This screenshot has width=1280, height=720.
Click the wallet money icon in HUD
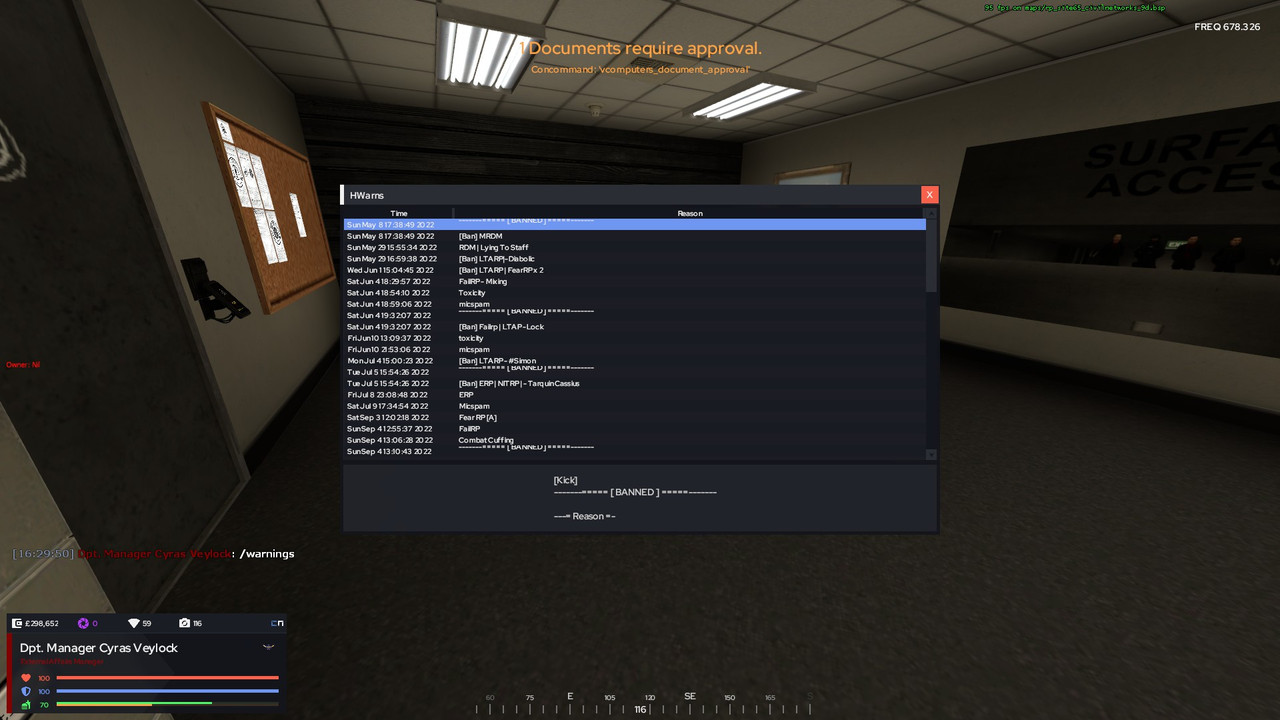(x=17, y=623)
